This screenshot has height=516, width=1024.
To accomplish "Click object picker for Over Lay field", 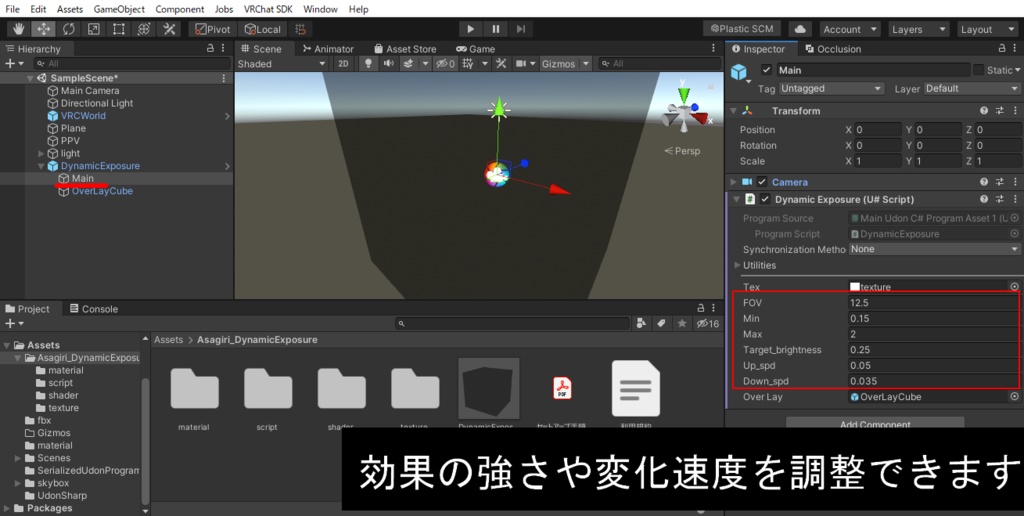I will (1014, 396).
